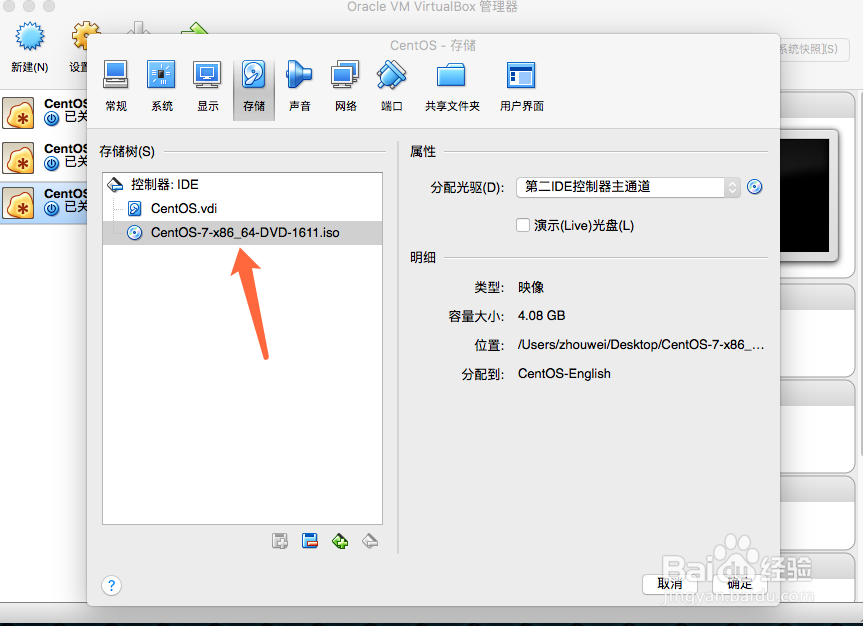
Task: Open help via the question mark button
Action: coord(111,585)
